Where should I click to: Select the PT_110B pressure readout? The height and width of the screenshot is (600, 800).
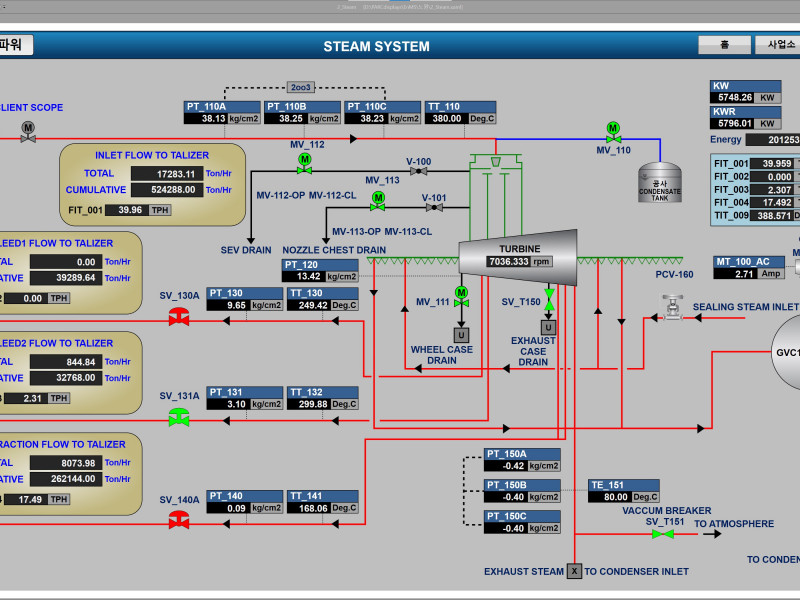pos(302,113)
